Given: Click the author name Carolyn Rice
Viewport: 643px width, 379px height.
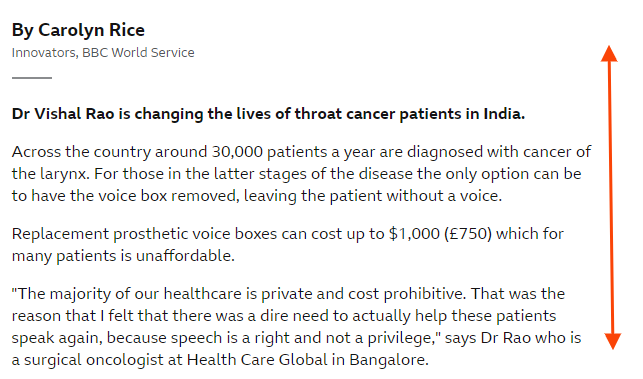Looking at the screenshot, I should click(x=91, y=30).
